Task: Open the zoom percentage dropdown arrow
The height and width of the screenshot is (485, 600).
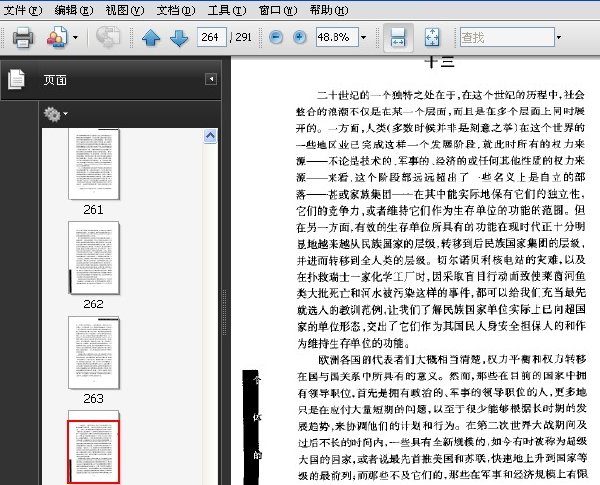Action: (x=364, y=37)
